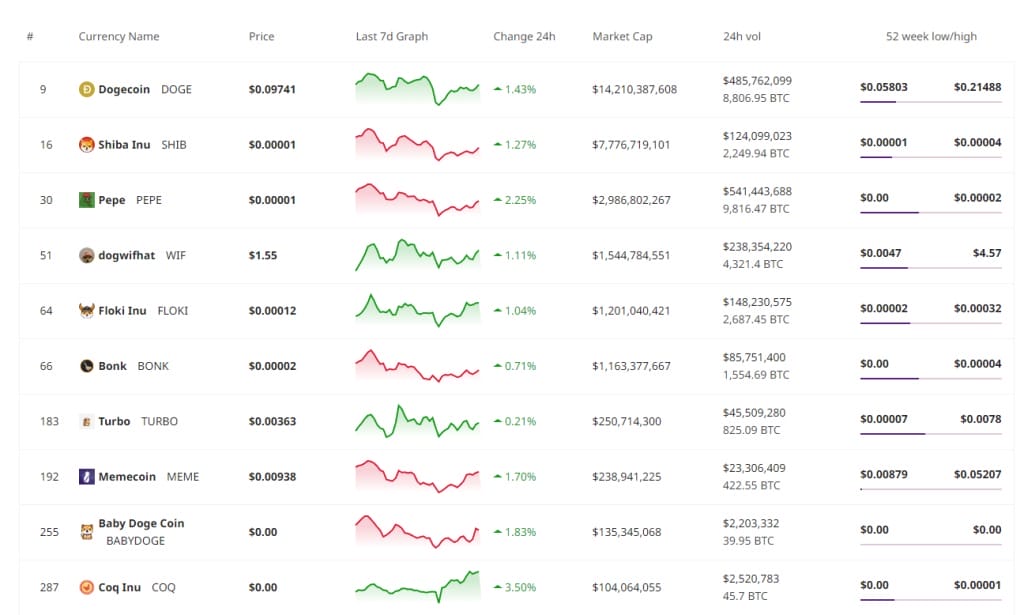Open the Dogecoin name link
Screen dimensions: 1024x615
124,89
